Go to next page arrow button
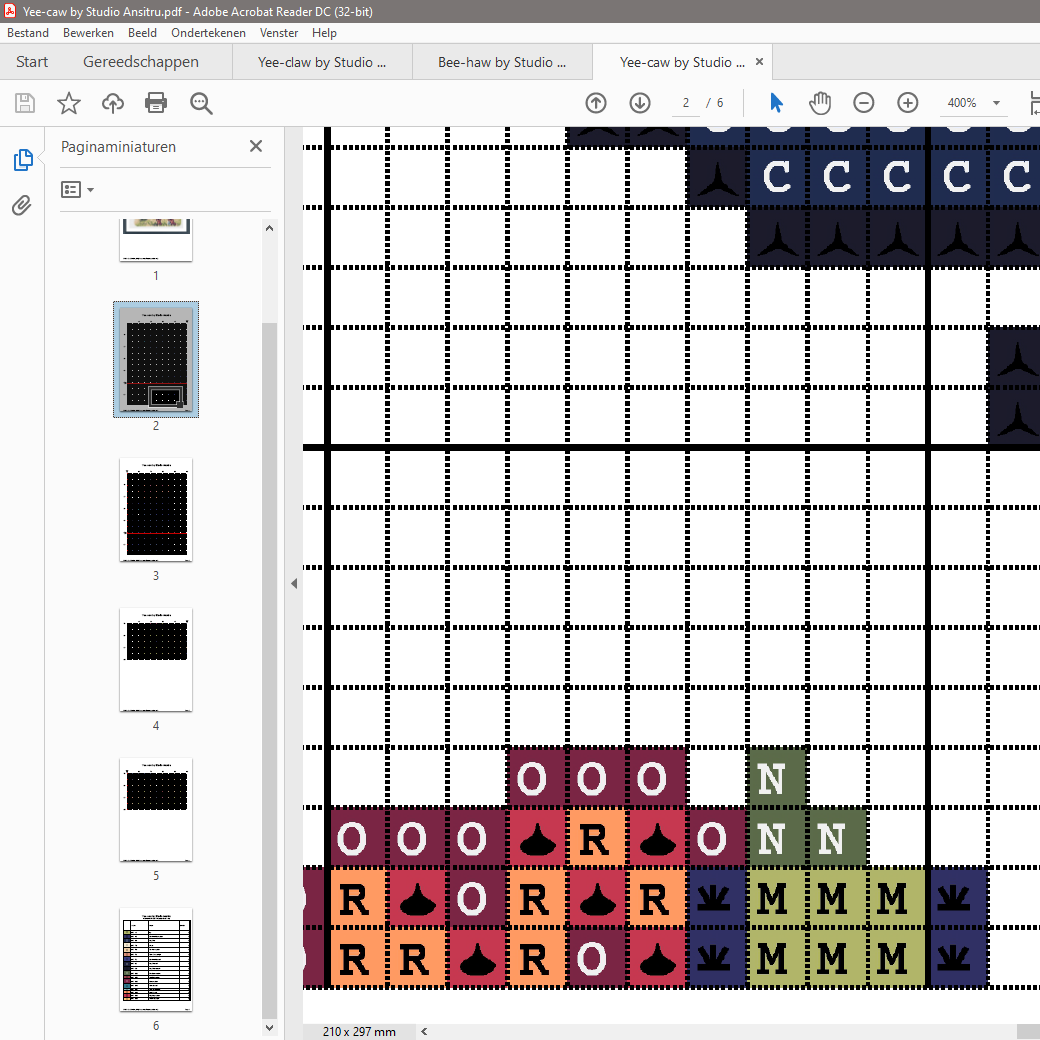Viewport: 1040px width, 1040px height. click(640, 103)
